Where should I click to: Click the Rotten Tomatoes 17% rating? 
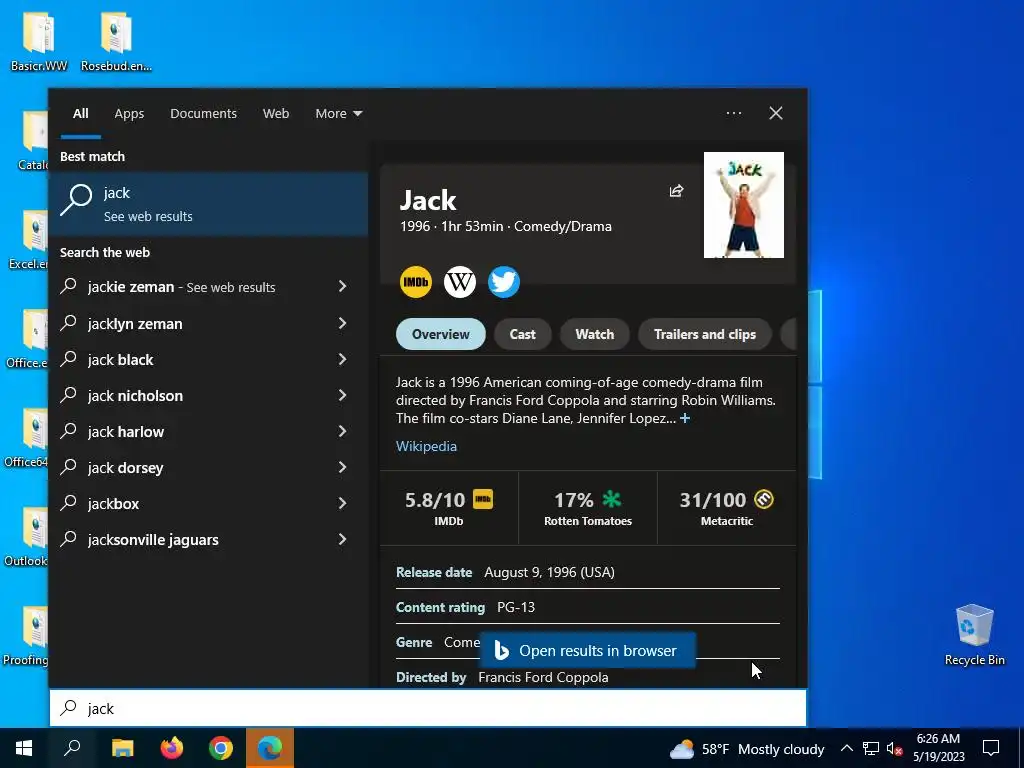pyautogui.click(x=588, y=508)
